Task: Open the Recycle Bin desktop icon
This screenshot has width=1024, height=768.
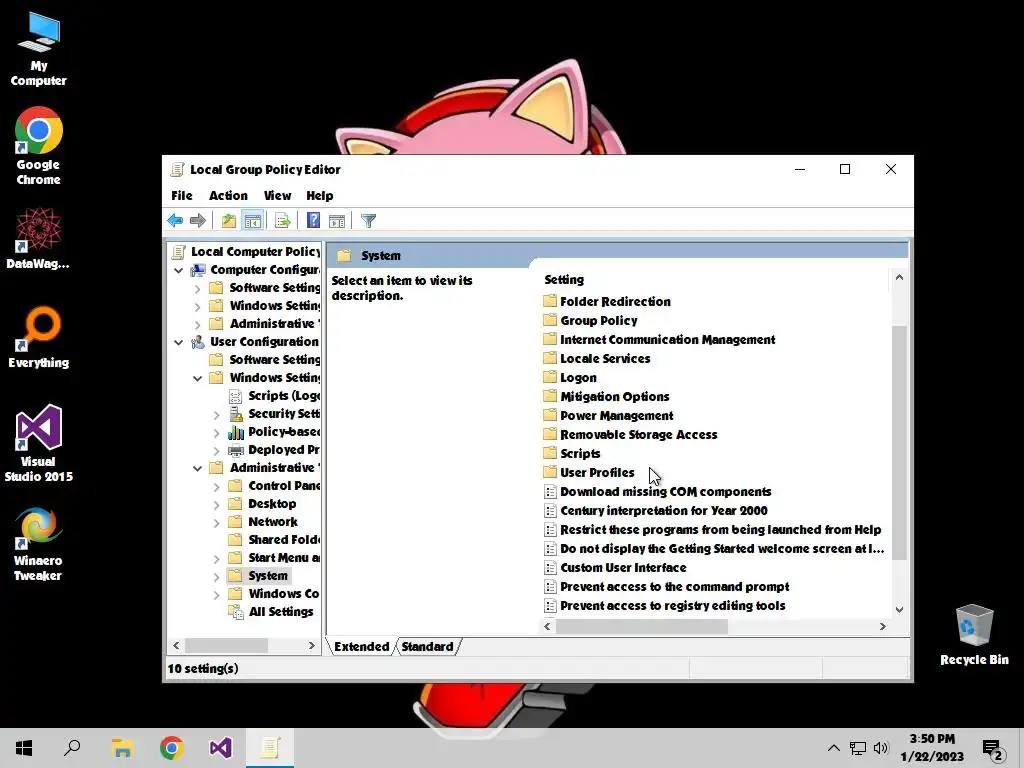Action: (x=974, y=634)
